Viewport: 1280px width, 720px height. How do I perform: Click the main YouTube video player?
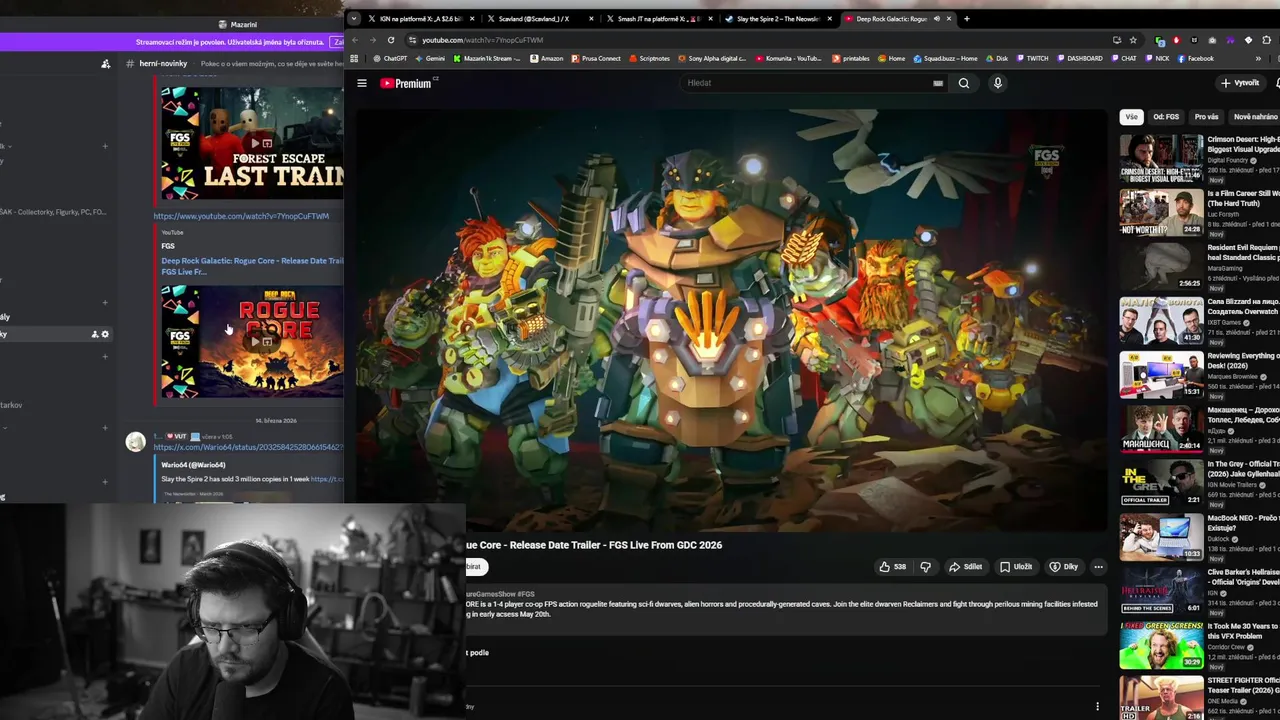click(x=732, y=320)
